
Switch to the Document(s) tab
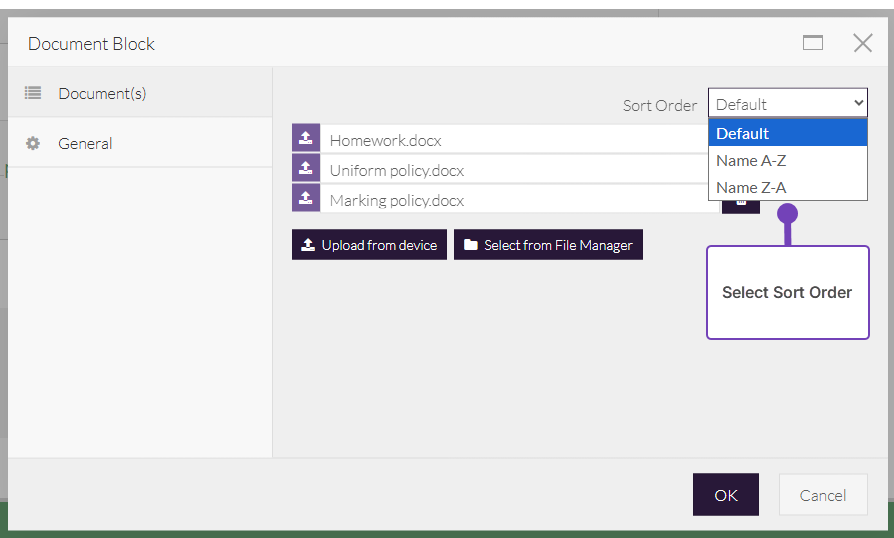coord(102,93)
